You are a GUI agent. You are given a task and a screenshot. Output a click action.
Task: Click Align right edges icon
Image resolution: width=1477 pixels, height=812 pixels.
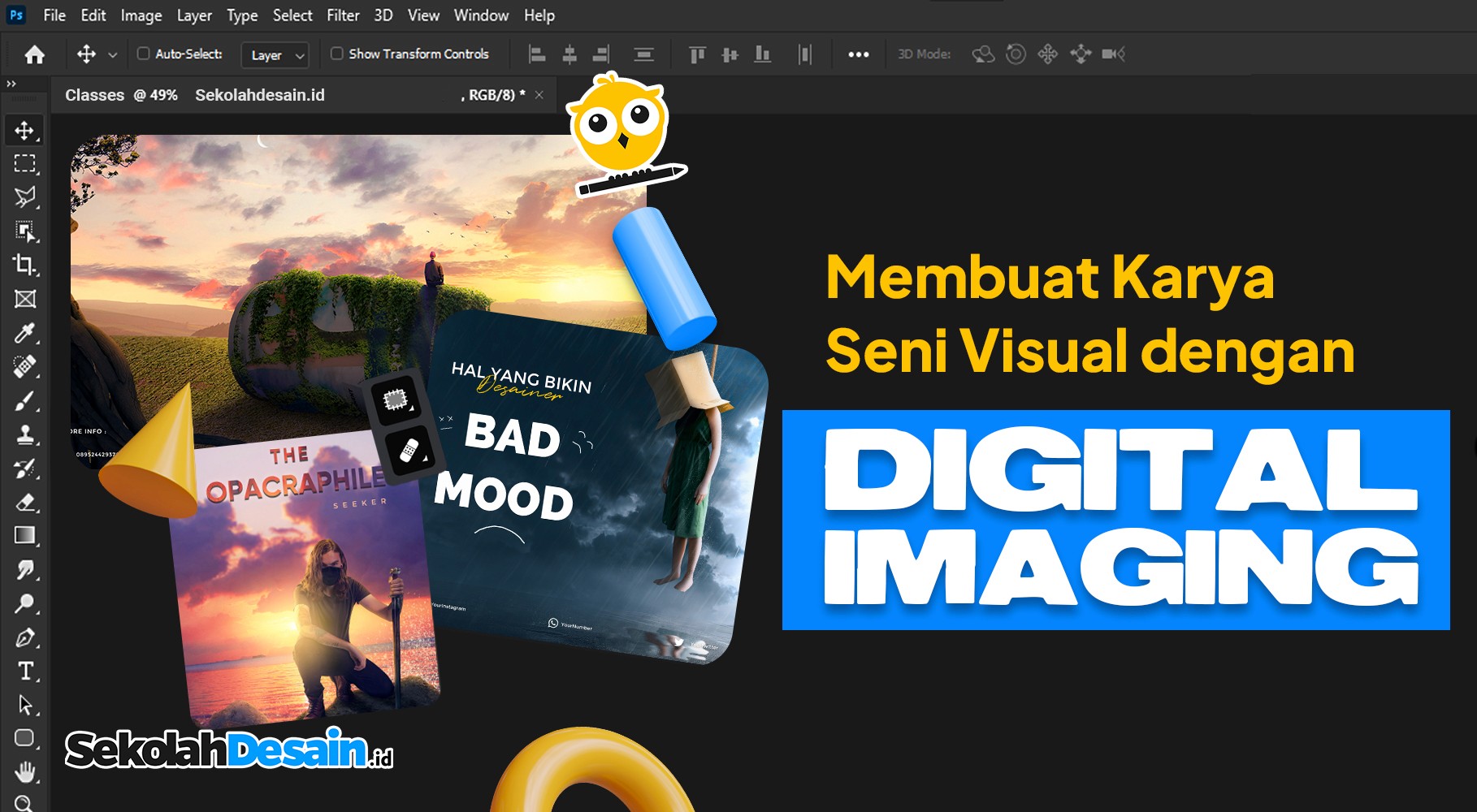[x=601, y=54]
